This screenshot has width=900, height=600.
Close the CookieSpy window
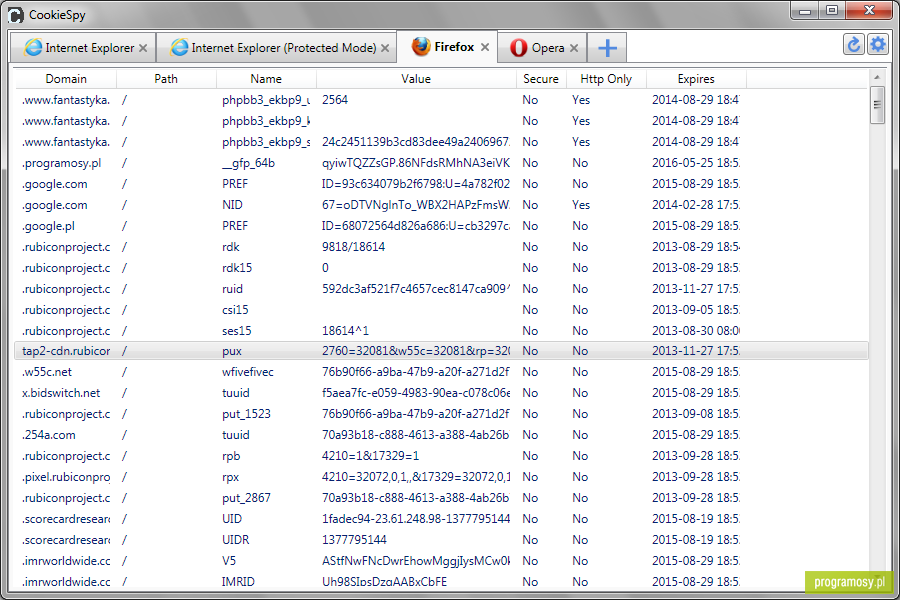point(869,10)
